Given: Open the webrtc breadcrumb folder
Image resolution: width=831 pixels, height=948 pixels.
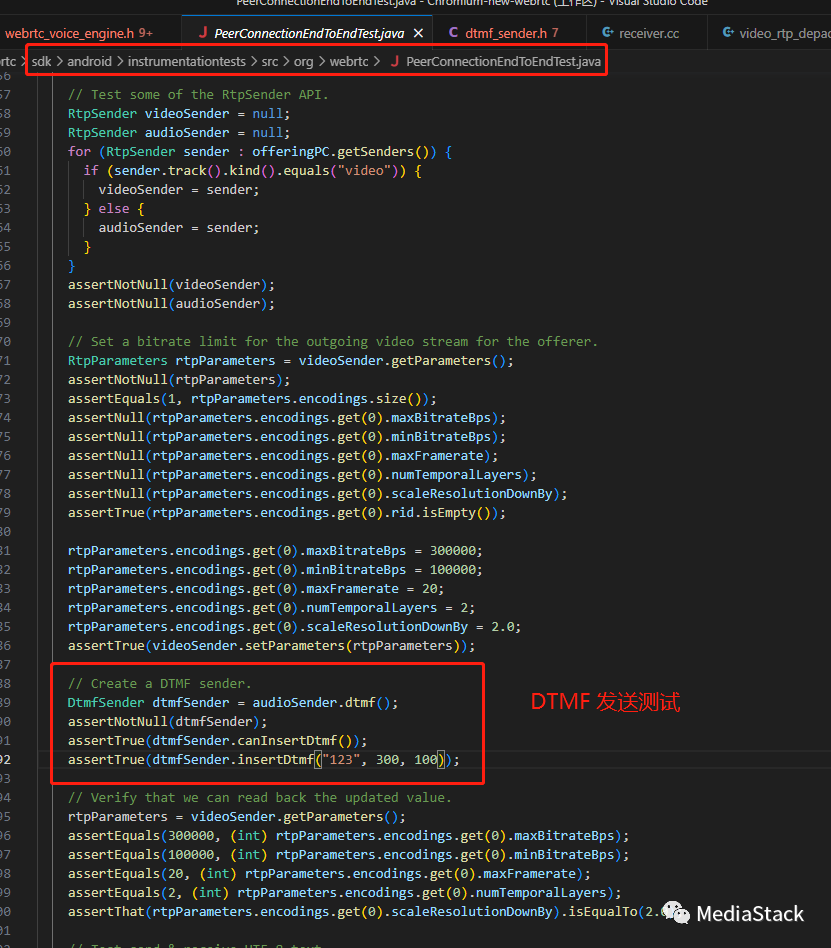Looking at the screenshot, I should pyautogui.click(x=349, y=62).
